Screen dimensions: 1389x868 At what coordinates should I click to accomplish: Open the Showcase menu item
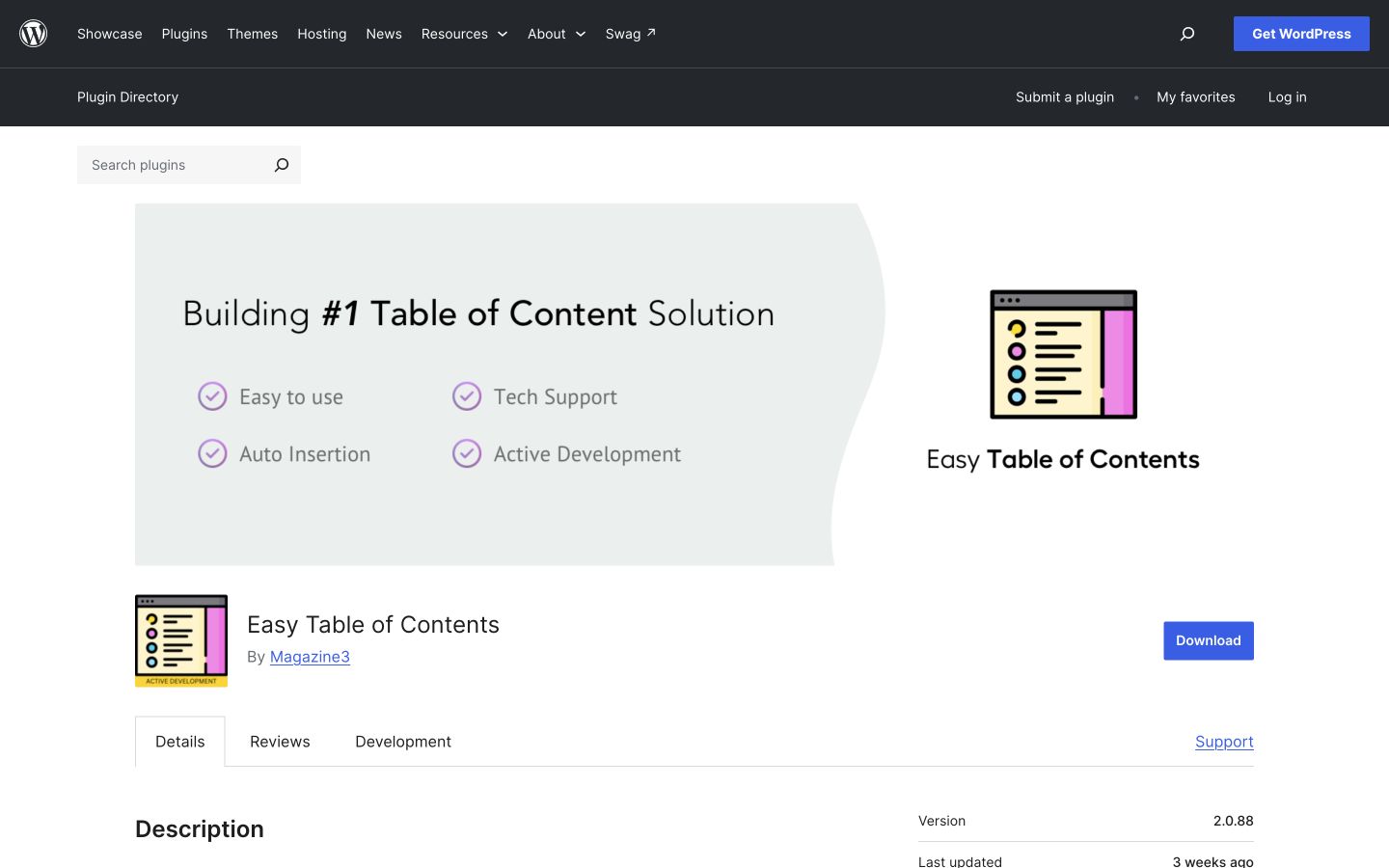click(110, 34)
